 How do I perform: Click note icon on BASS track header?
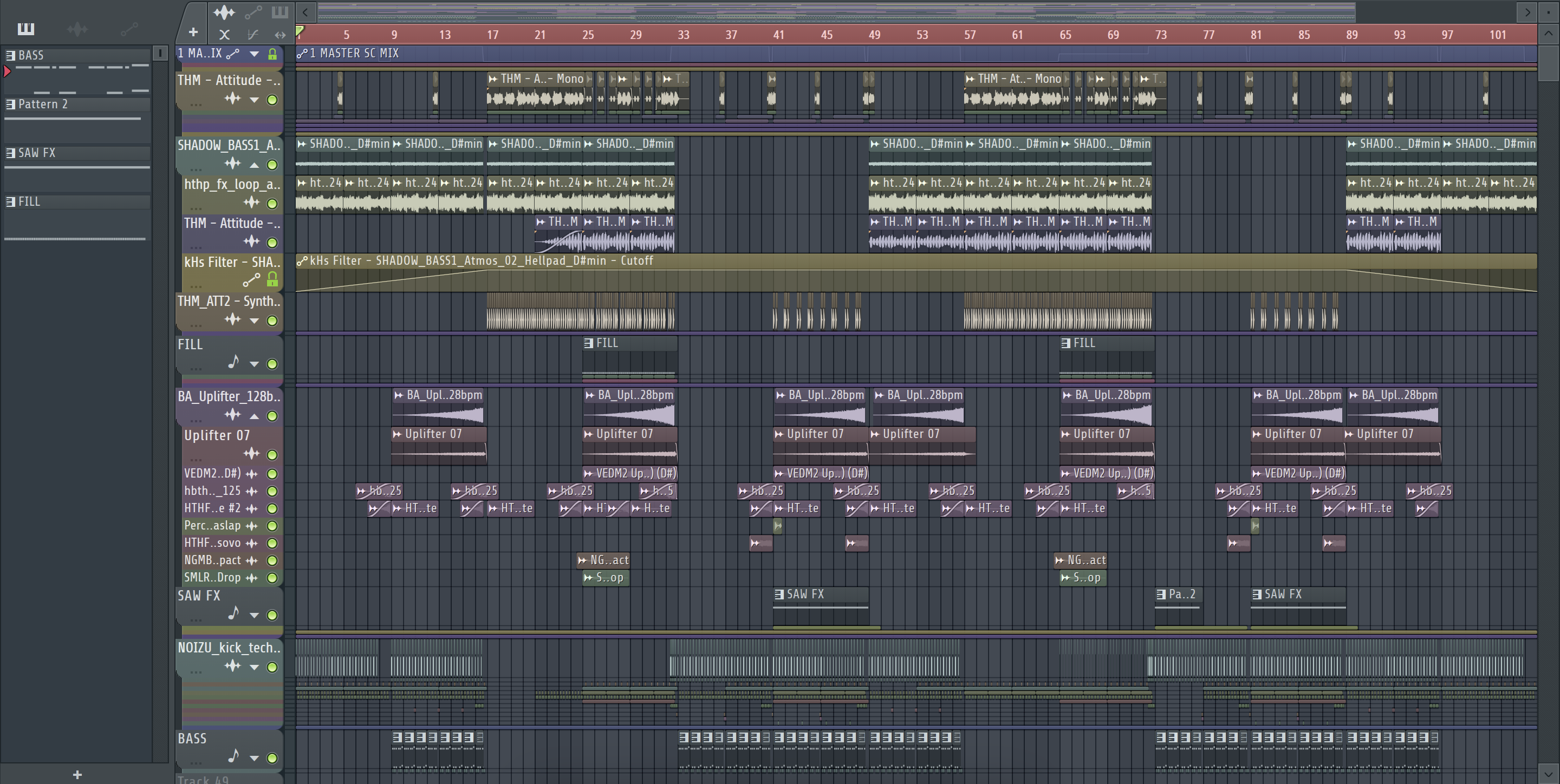233,756
